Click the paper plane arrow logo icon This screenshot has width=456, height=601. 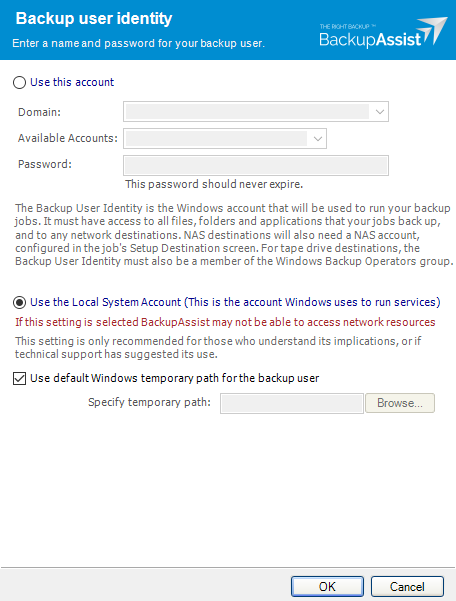click(x=433, y=30)
